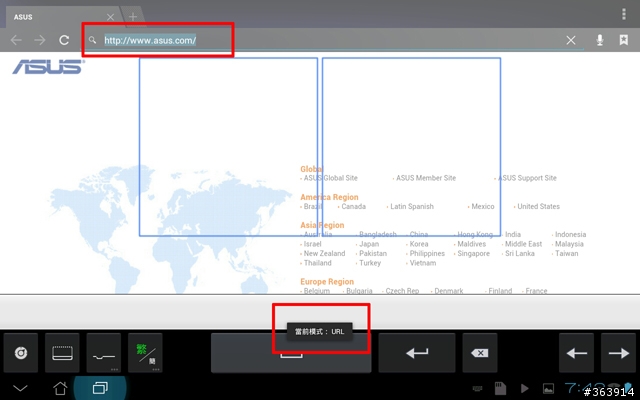The image size is (640, 400).
Task: Click the Europe Region heading
Action: [327, 282]
